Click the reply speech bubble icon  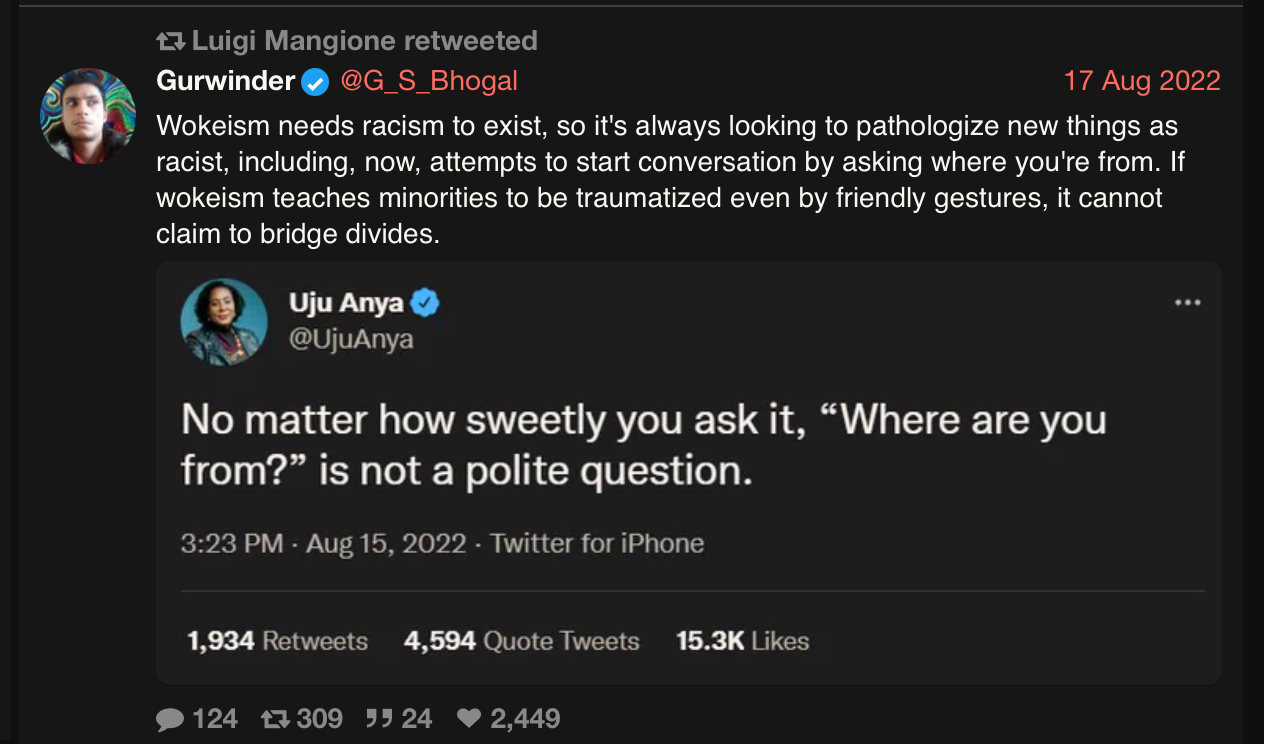[170, 719]
